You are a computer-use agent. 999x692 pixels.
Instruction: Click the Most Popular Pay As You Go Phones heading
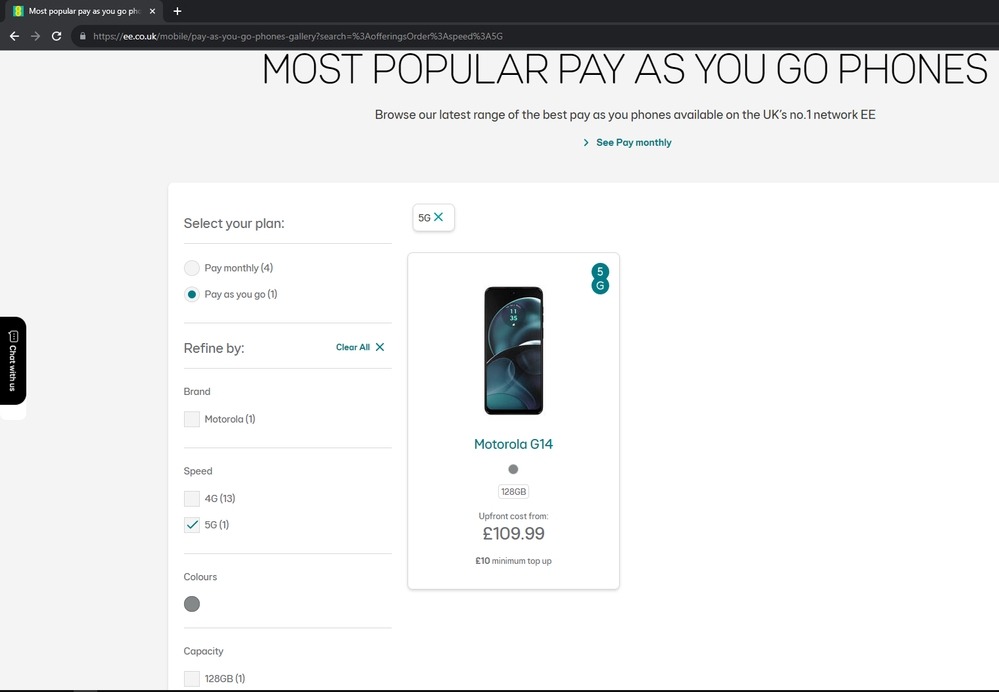624,69
